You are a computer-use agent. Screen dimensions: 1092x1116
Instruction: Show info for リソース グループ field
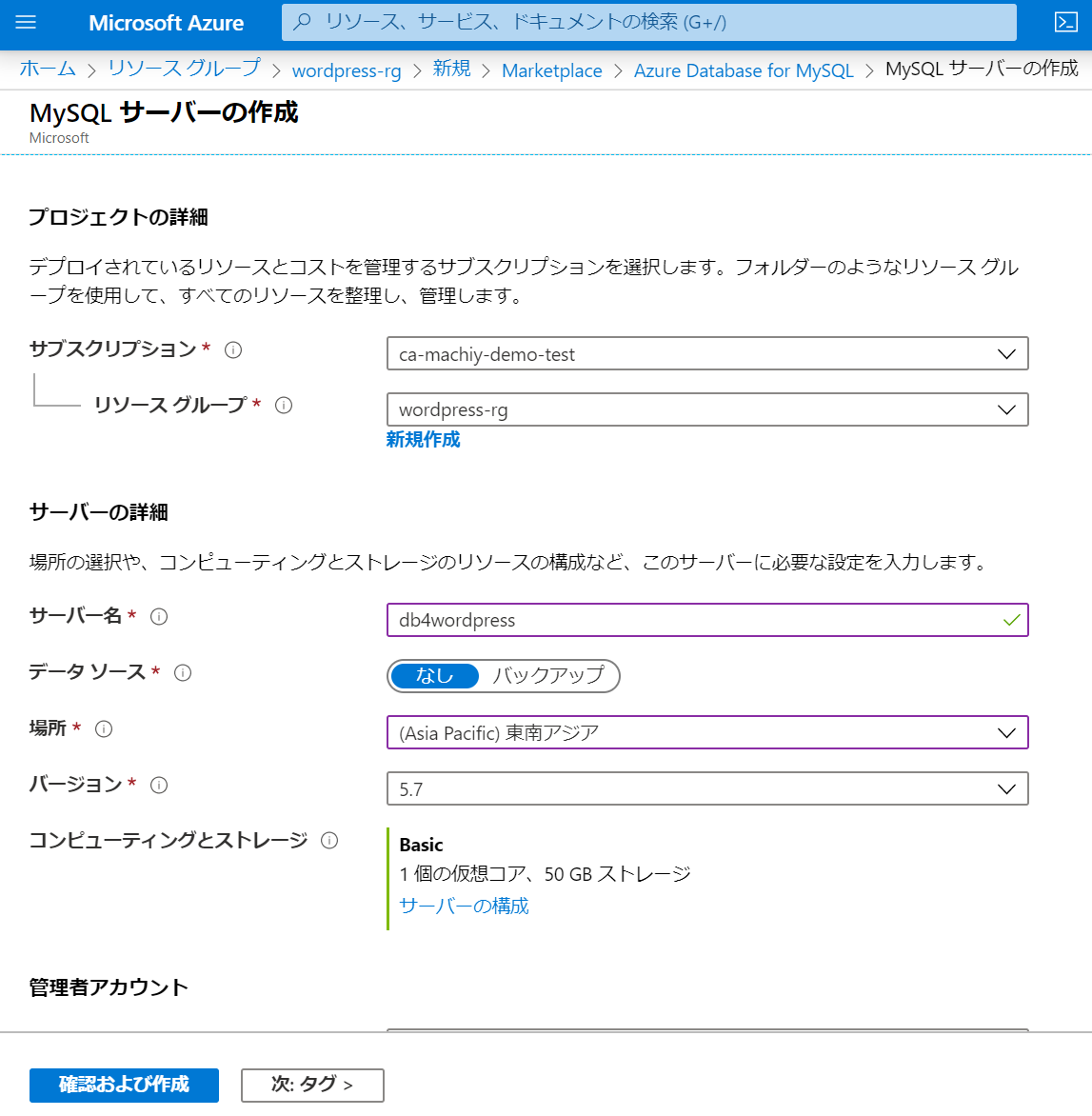point(284,406)
